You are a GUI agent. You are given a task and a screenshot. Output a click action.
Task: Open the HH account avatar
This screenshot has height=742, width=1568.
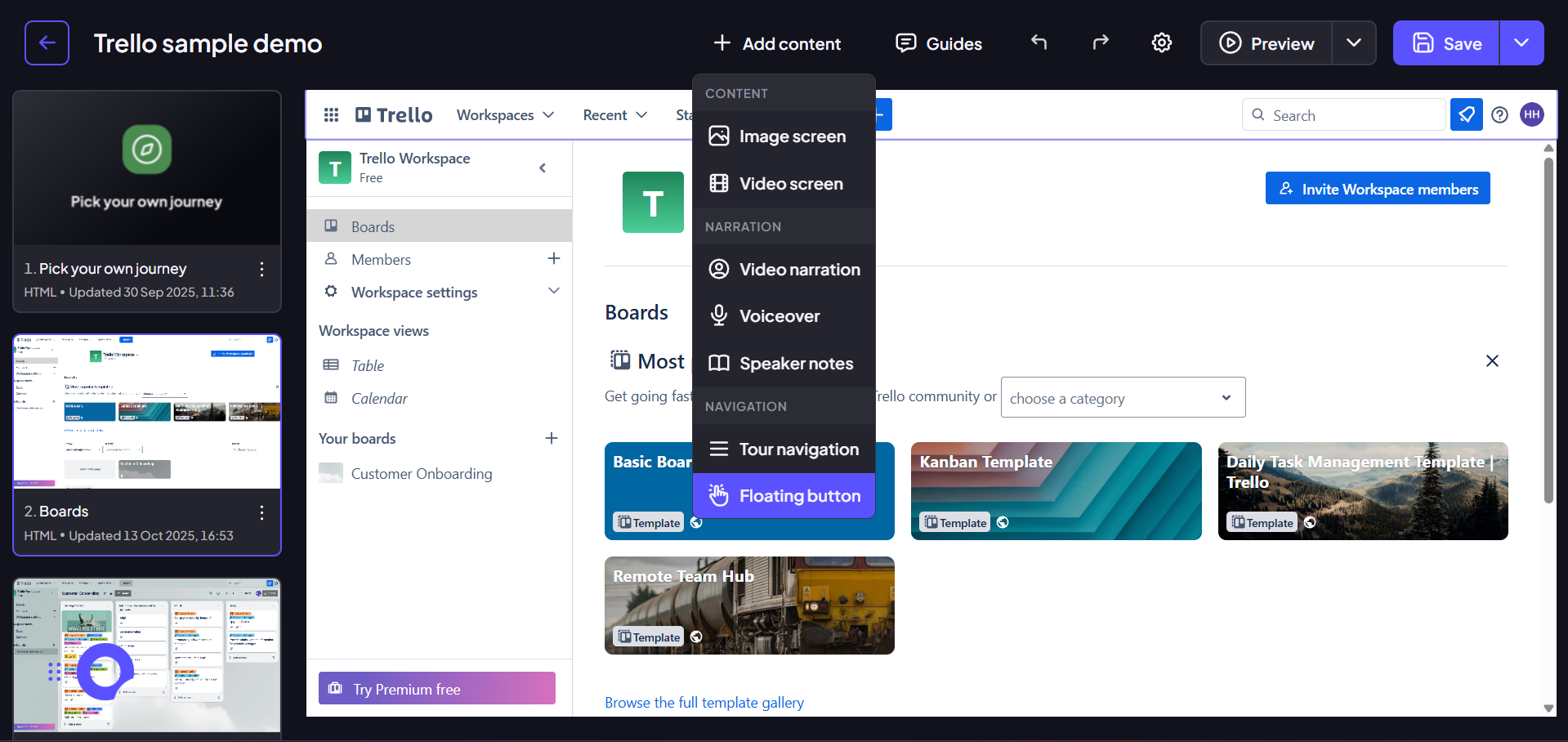1532,114
